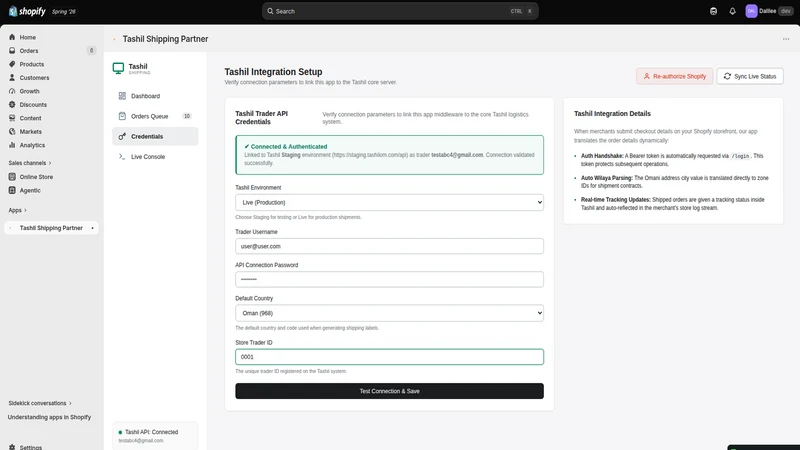Open Tashil Shipping Partner app entry
This screenshot has height=450, width=800.
tap(51, 228)
